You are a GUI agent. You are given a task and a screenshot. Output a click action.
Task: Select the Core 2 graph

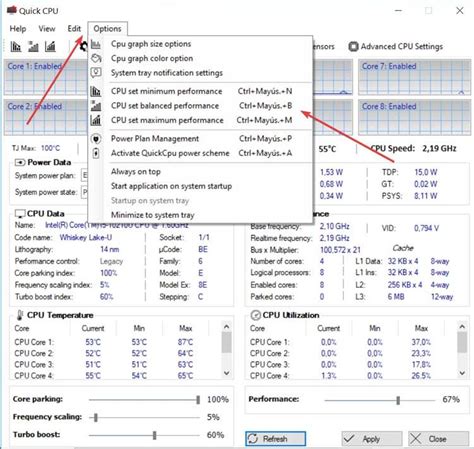[x=46, y=117]
